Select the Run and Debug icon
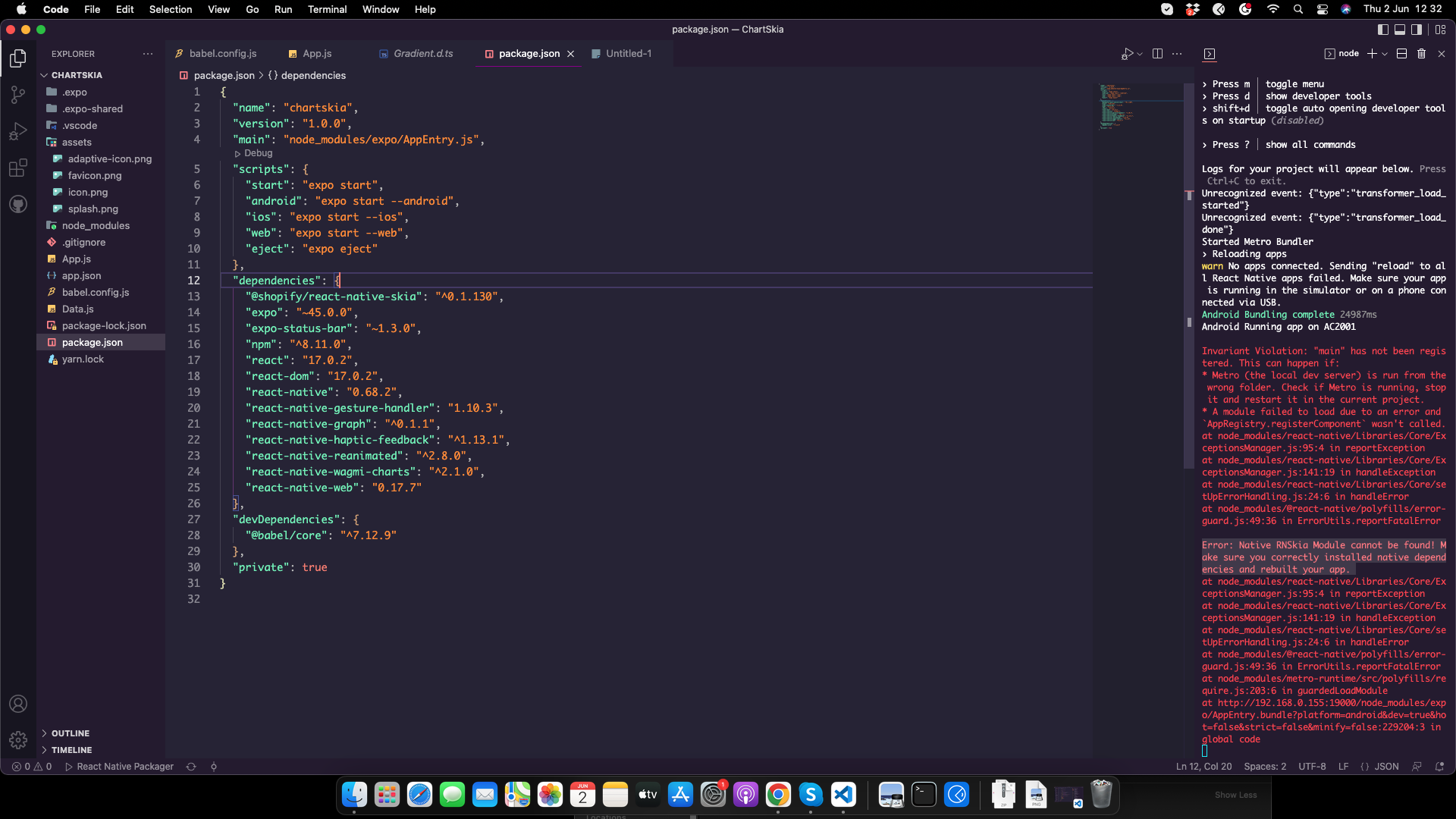This screenshot has width=1456, height=819. click(18, 131)
